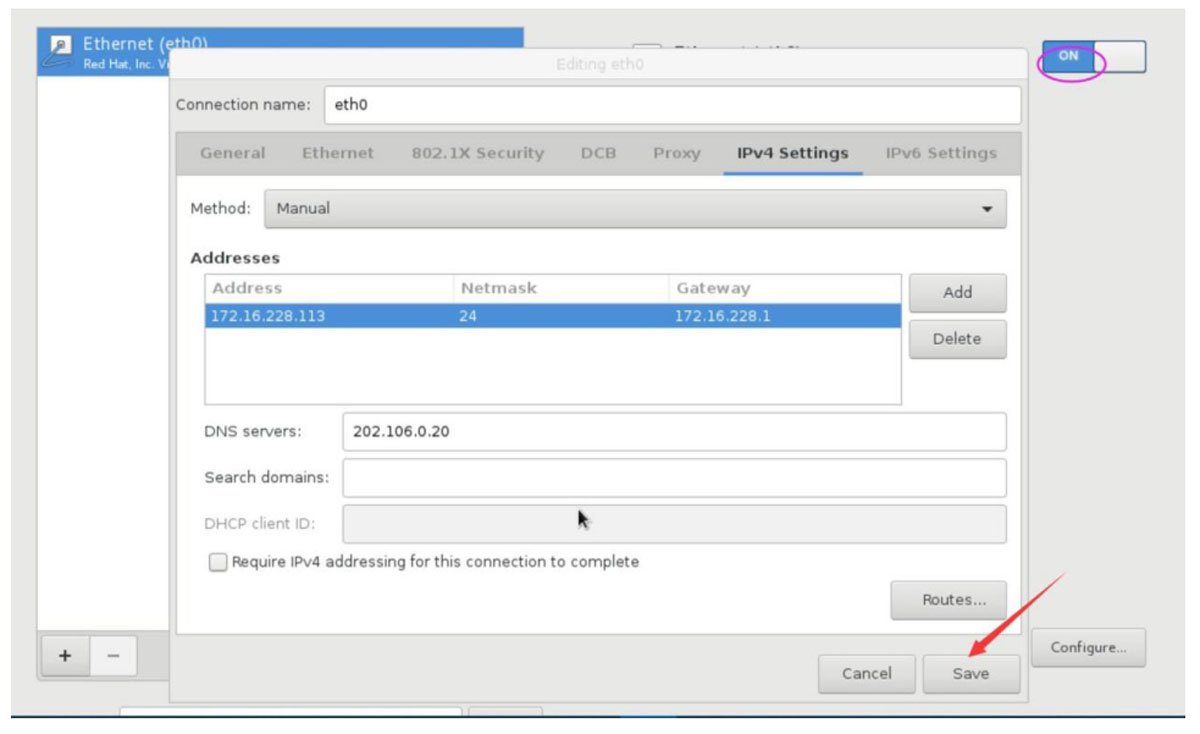Toggle the Ethernet ON/OFF switch
The image size is (1200, 734).
pos(1093,57)
